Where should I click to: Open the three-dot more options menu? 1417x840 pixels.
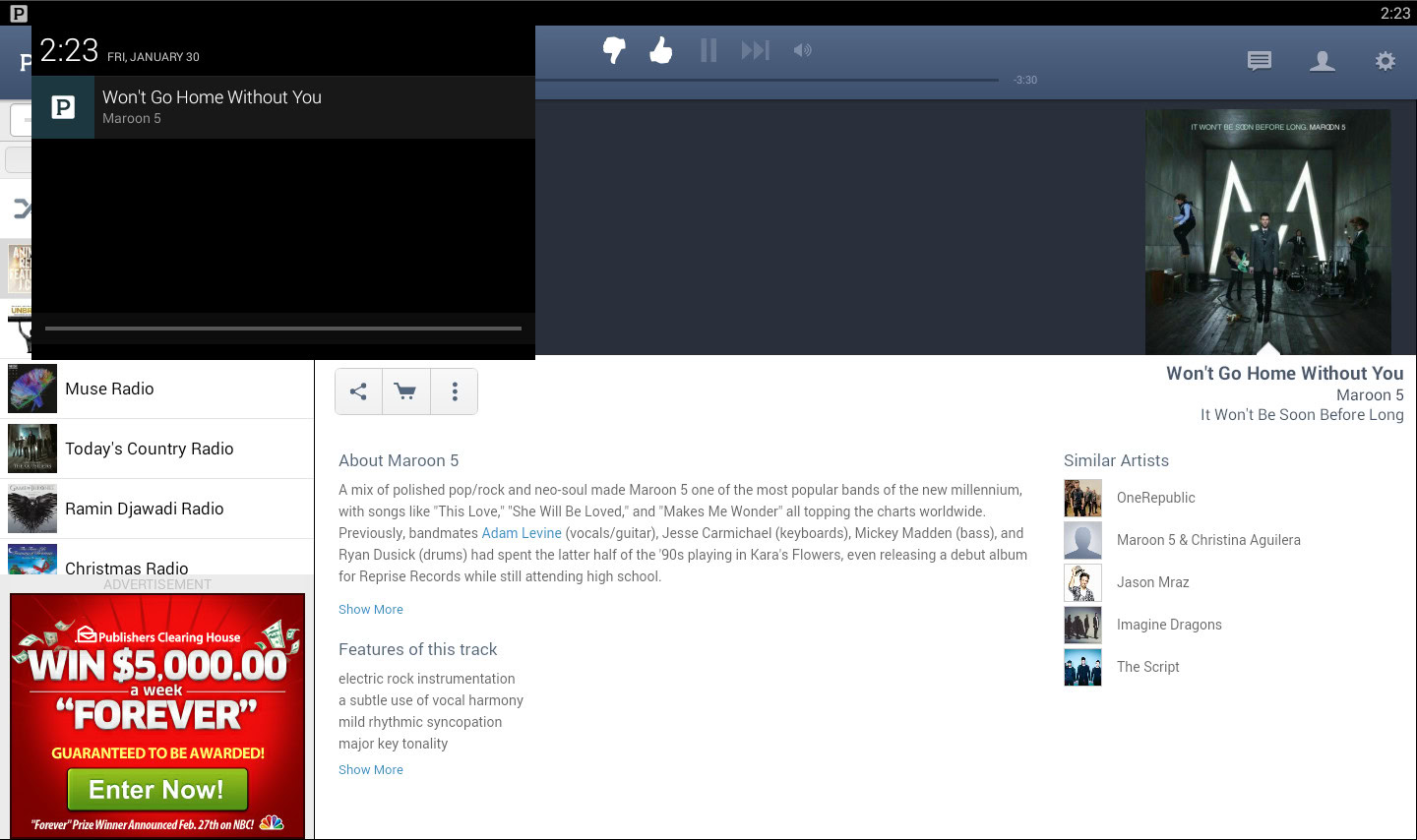pyautogui.click(x=455, y=391)
